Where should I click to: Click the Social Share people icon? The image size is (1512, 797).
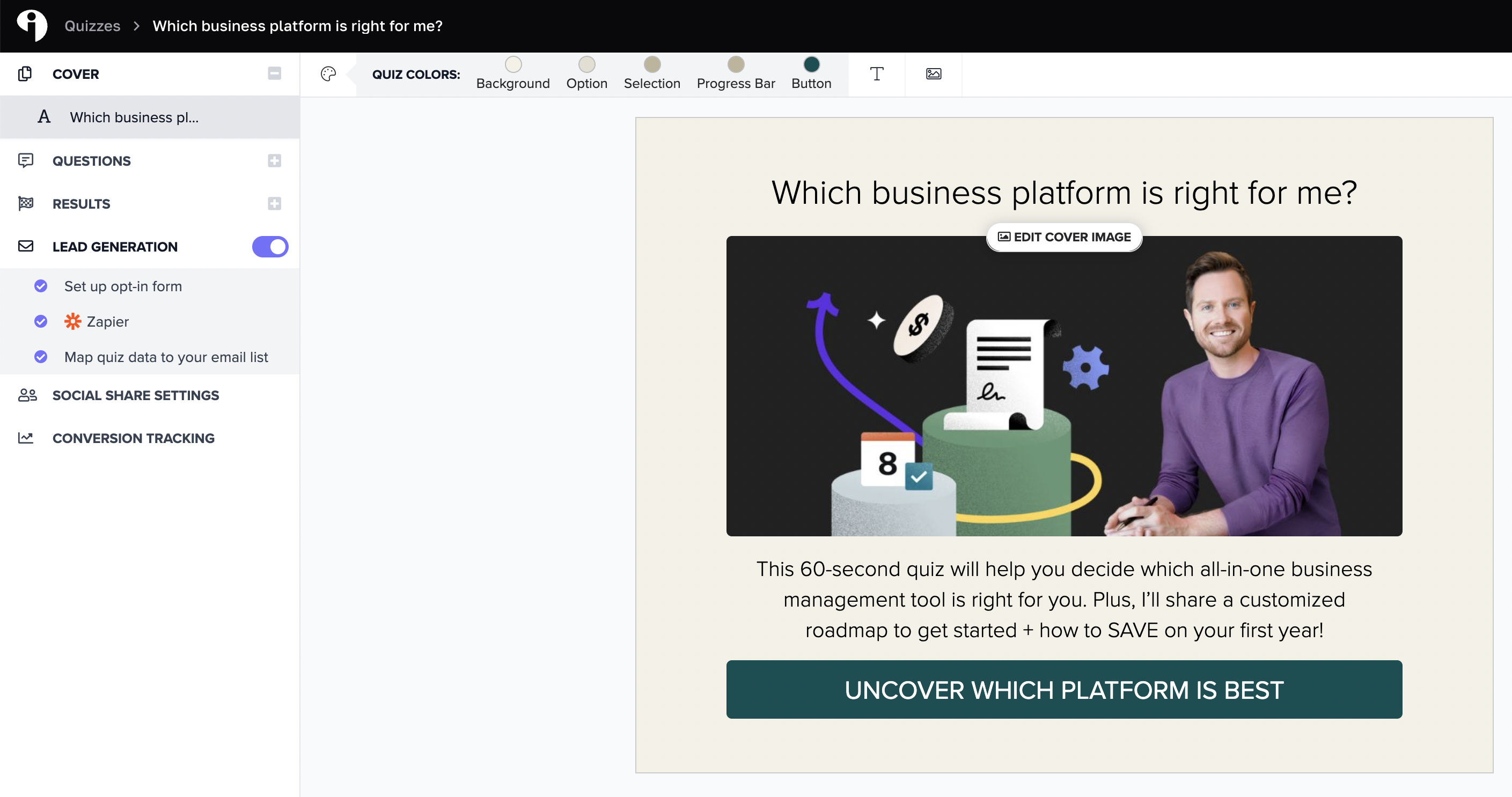[x=27, y=395]
